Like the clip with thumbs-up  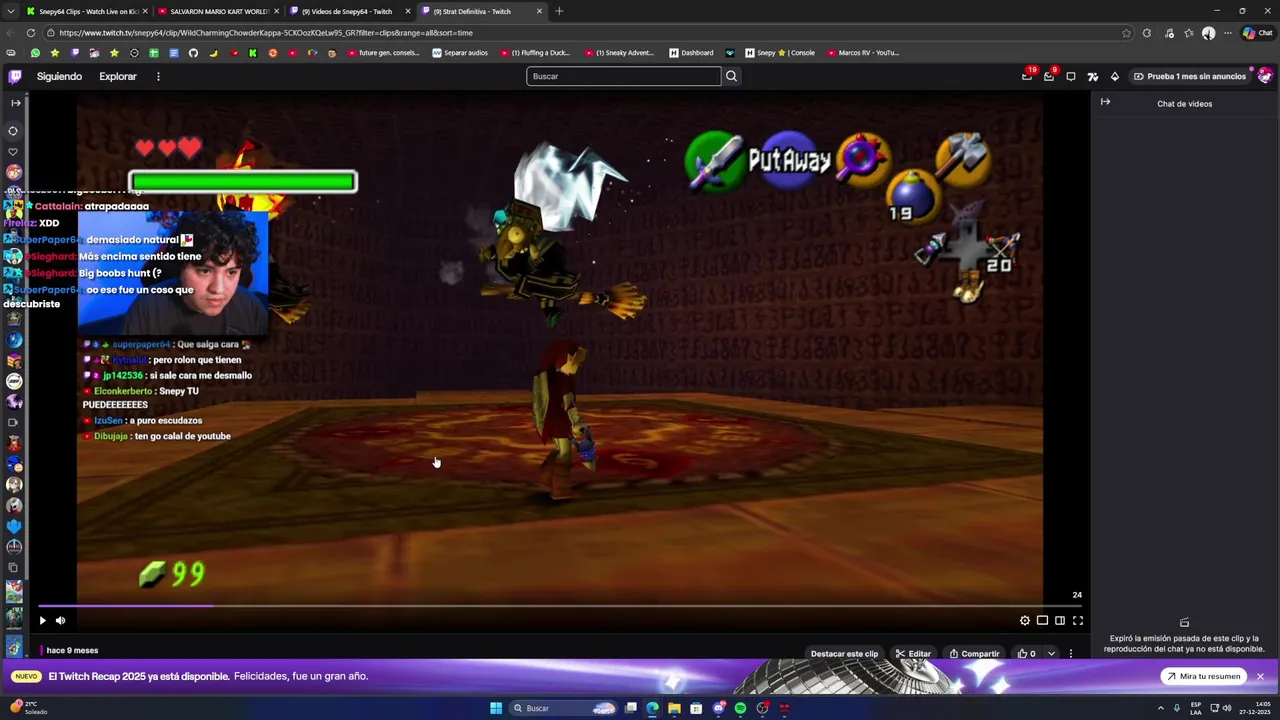coord(1027,654)
